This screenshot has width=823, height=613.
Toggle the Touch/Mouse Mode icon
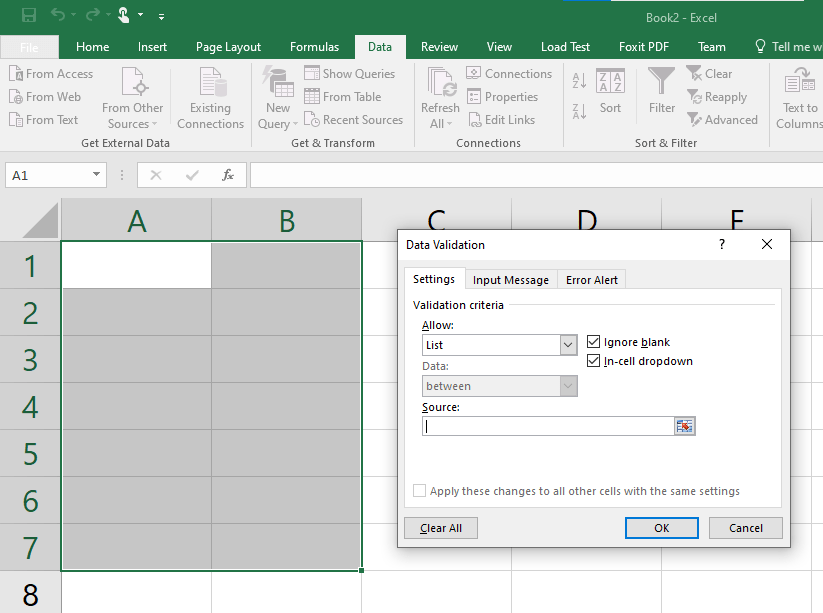(x=124, y=15)
